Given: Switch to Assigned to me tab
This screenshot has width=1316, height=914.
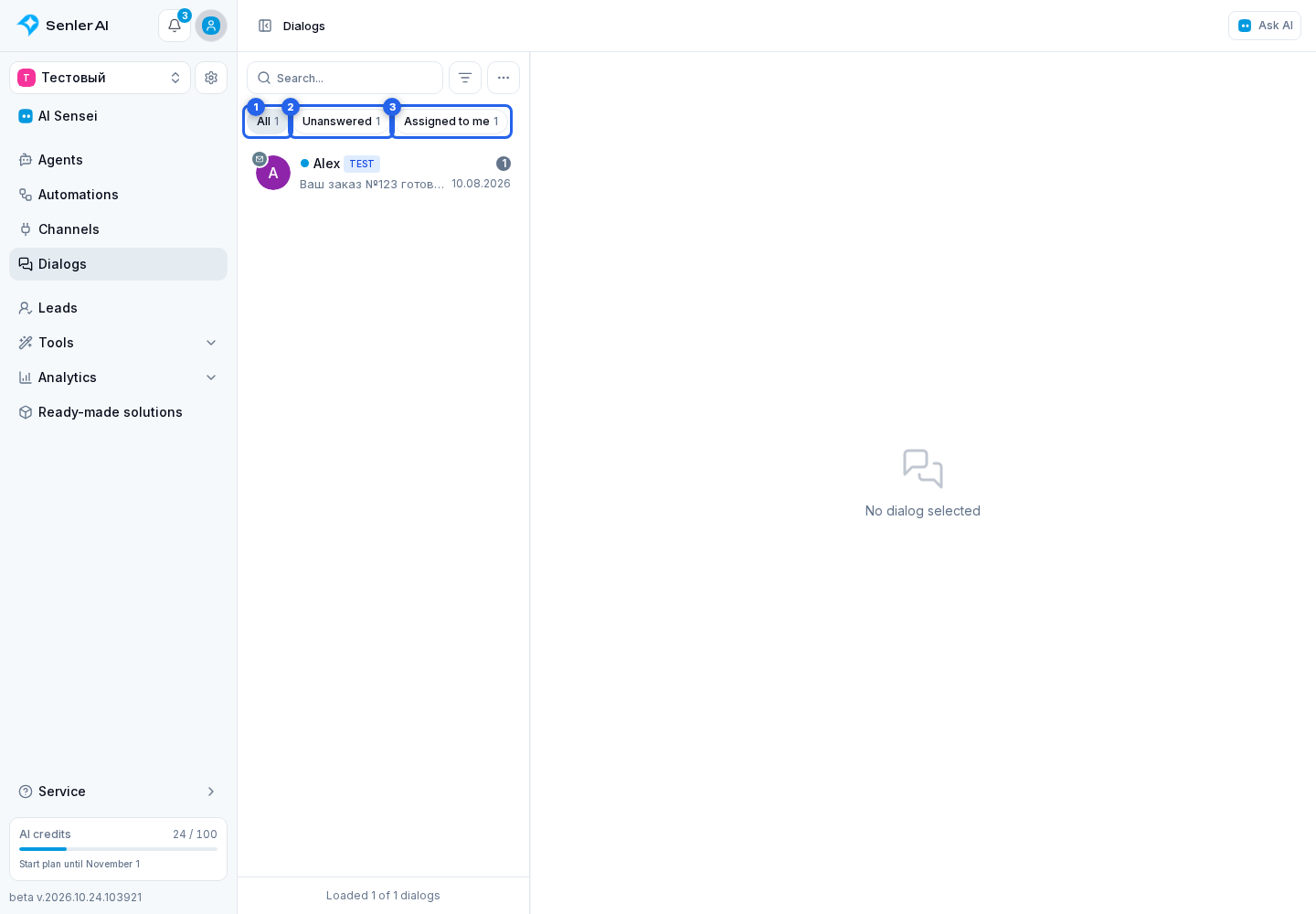Looking at the screenshot, I should (451, 122).
